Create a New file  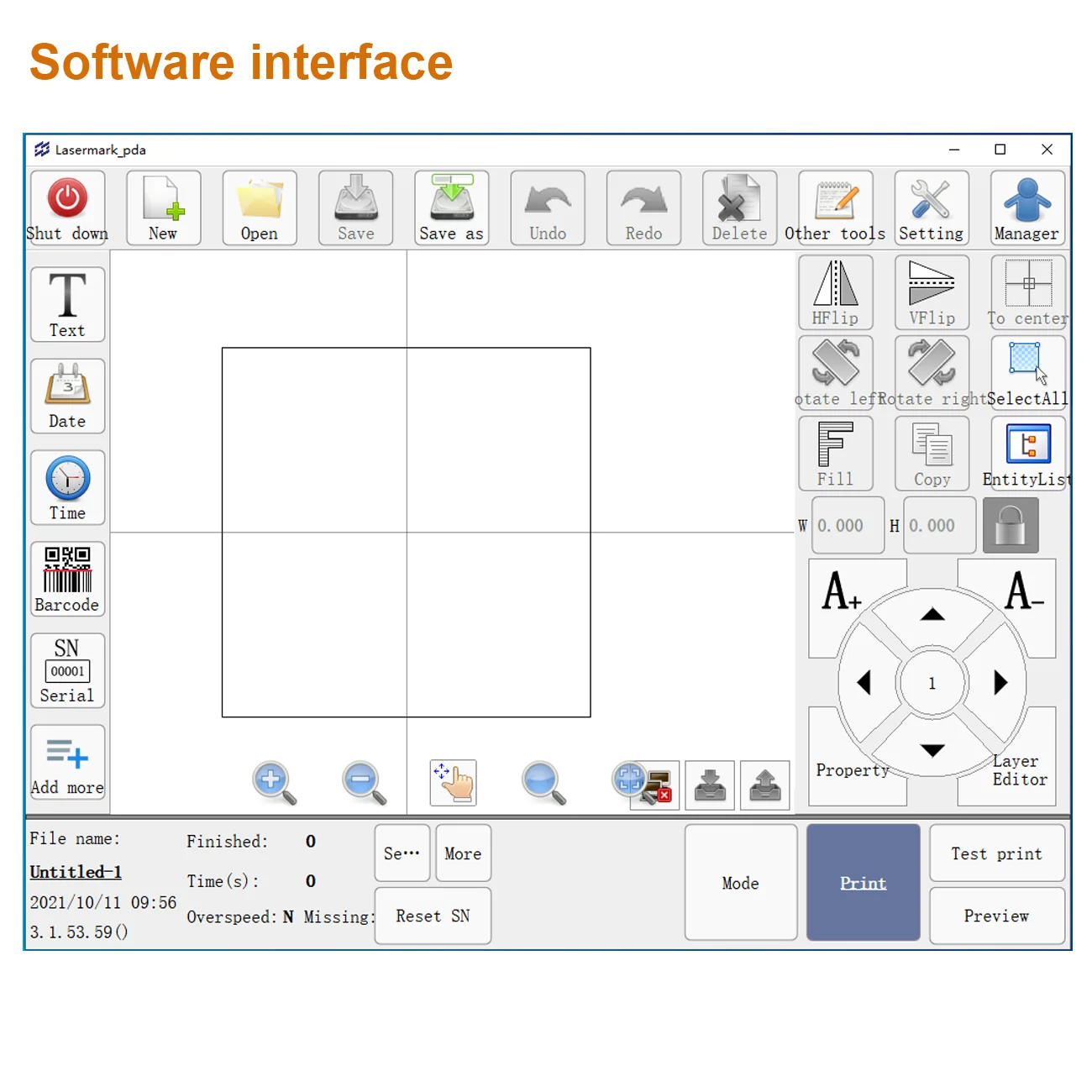pyautogui.click(x=163, y=208)
